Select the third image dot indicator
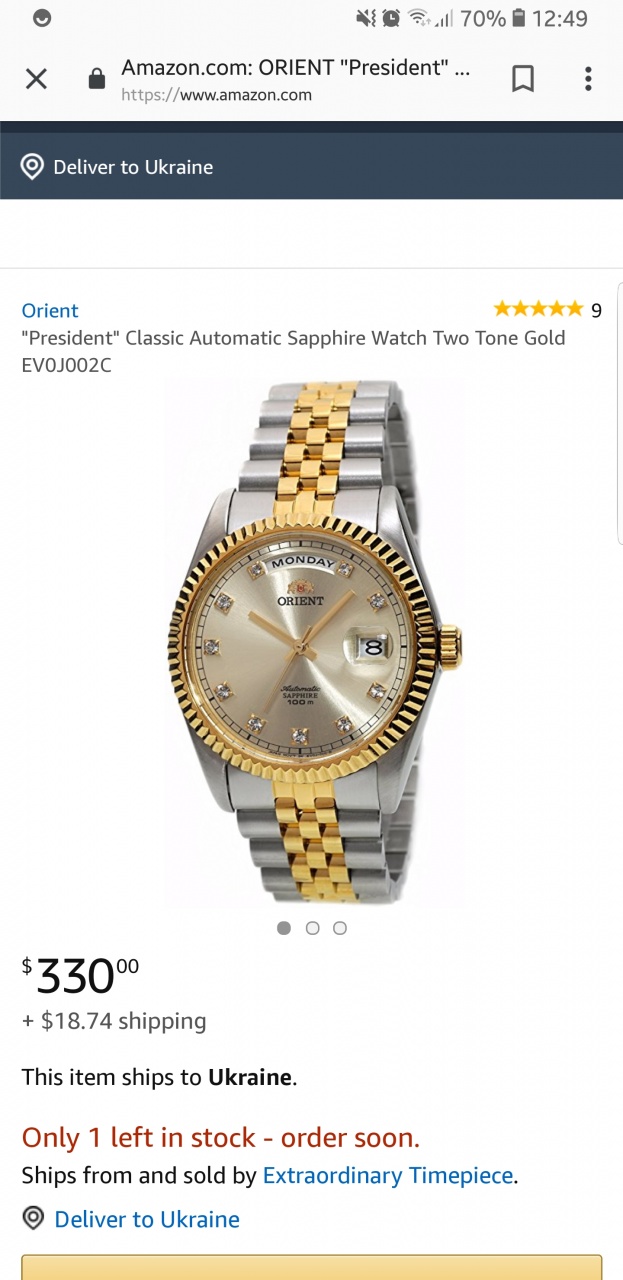 pyautogui.click(x=340, y=928)
